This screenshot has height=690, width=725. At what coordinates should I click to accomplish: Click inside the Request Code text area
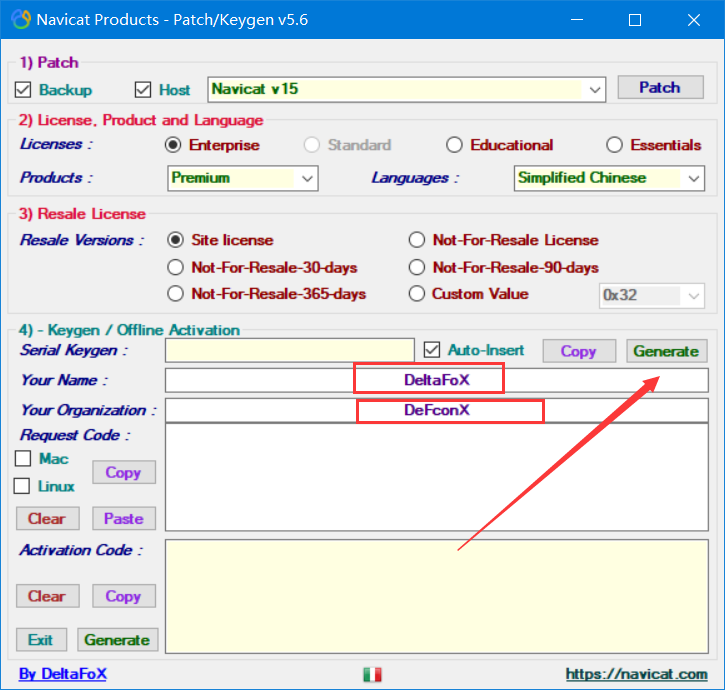point(436,477)
